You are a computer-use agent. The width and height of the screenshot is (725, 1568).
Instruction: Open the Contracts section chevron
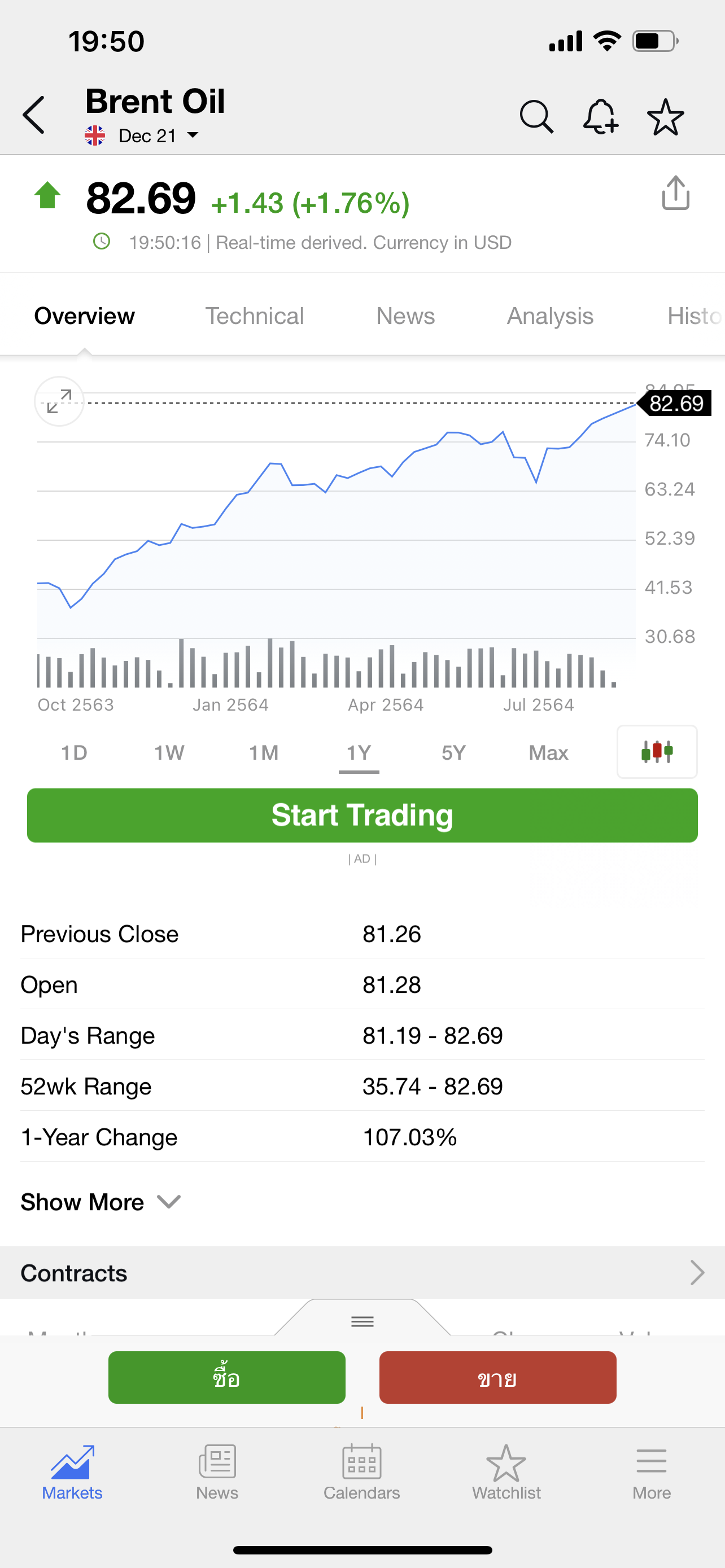tap(697, 1273)
